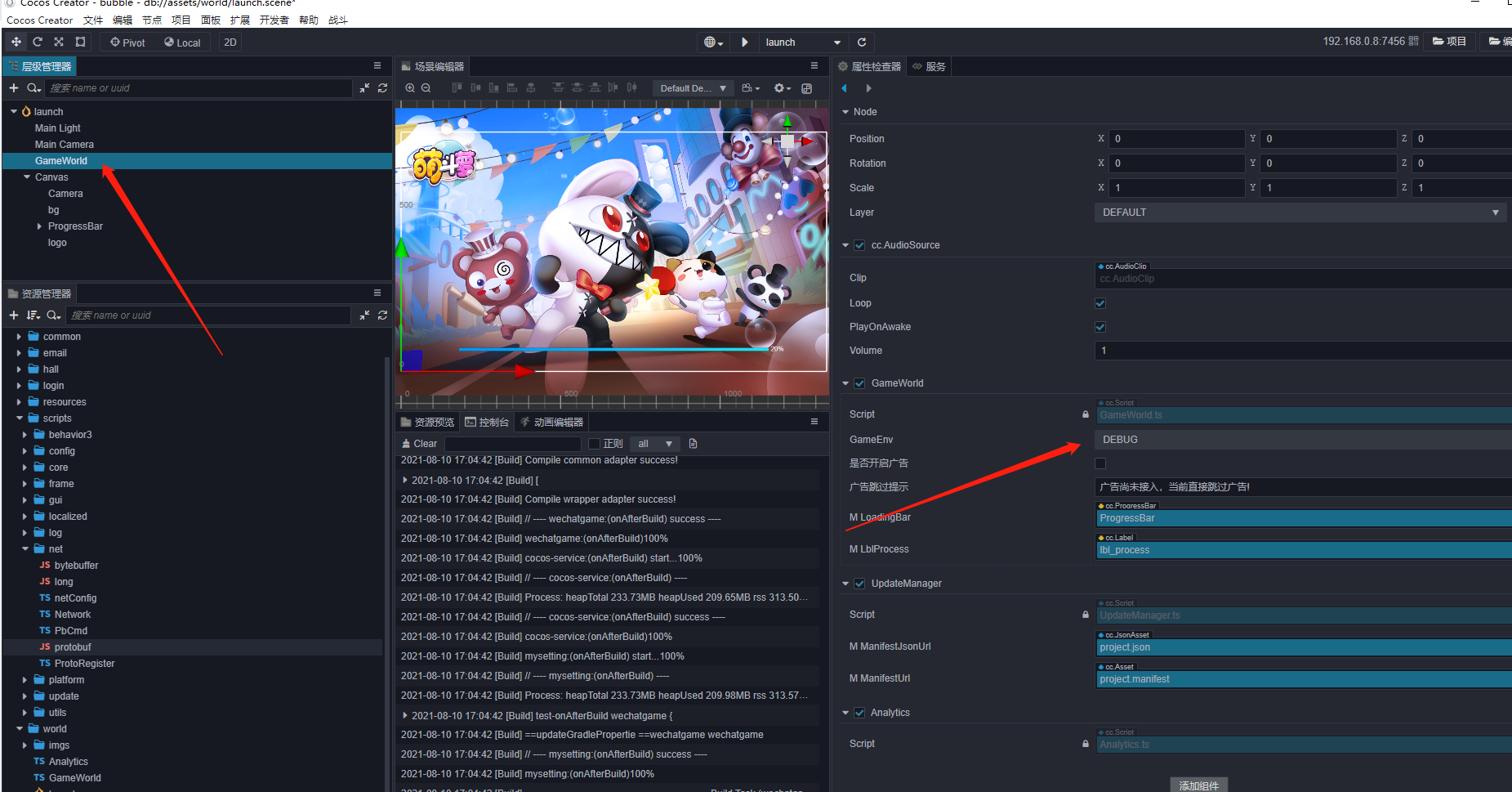Image resolution: width=1512 pixels, height=792 pixels.
Task: Click the hierarchy search input field
Action: pos(199,87)
